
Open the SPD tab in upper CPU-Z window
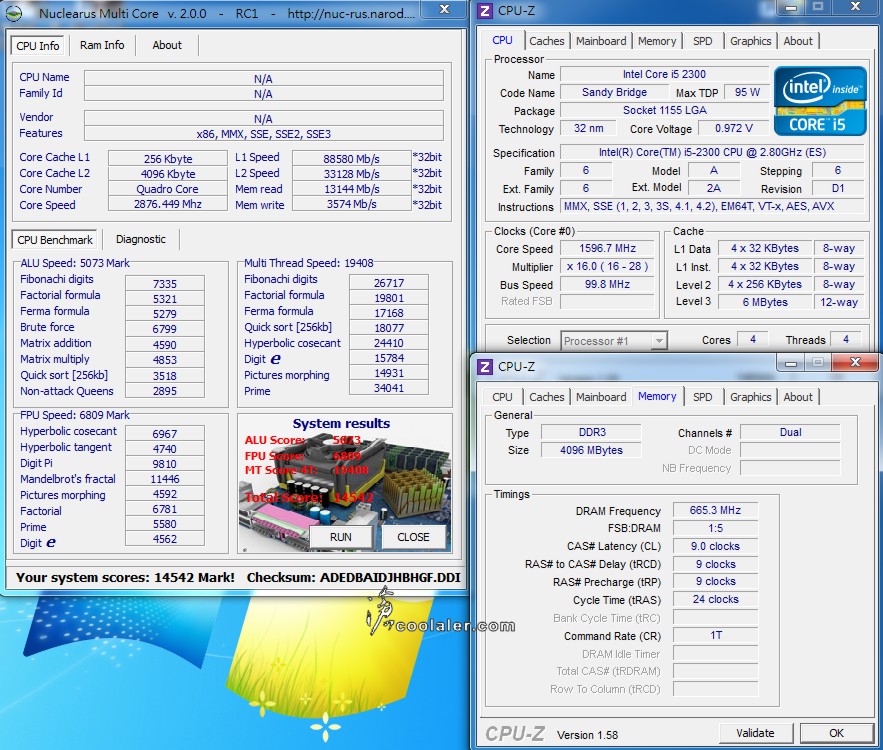click(x=702, y=41)
